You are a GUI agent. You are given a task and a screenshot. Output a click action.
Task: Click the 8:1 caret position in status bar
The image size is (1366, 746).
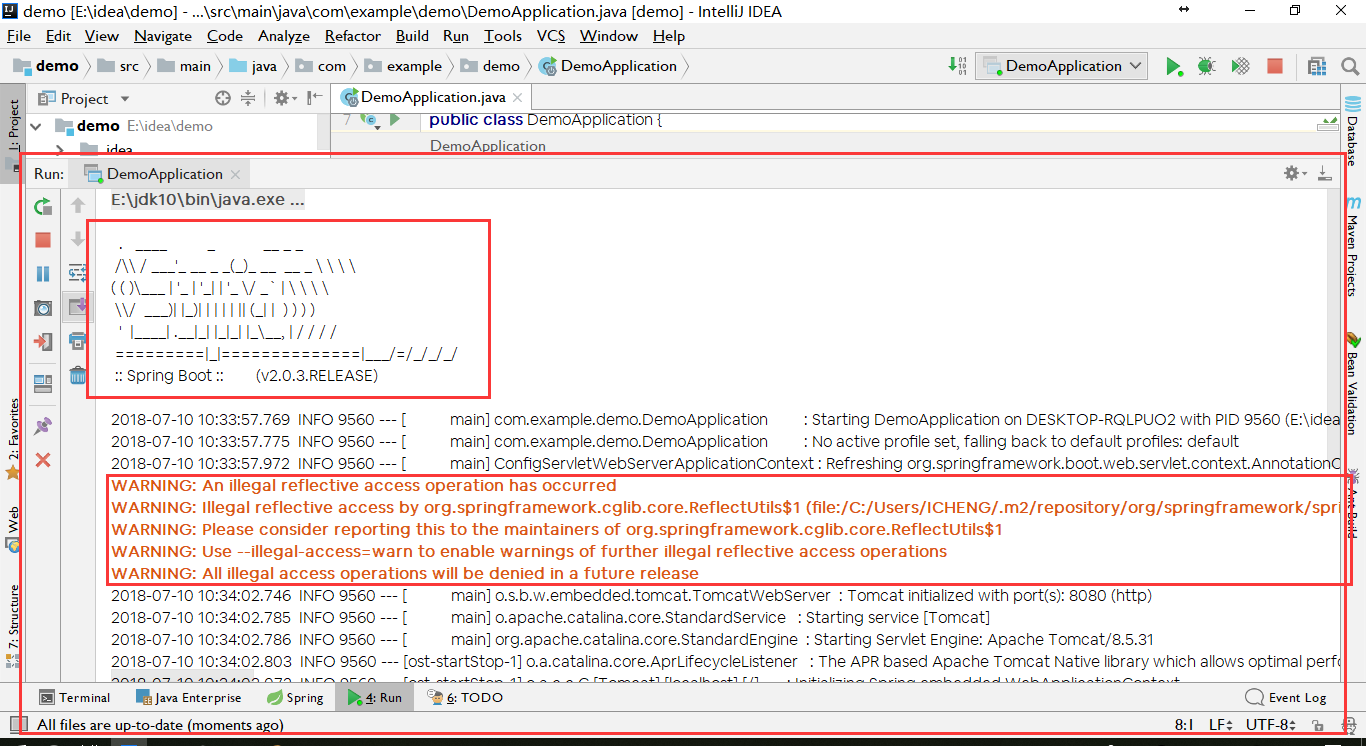[x=1185, y=725]
